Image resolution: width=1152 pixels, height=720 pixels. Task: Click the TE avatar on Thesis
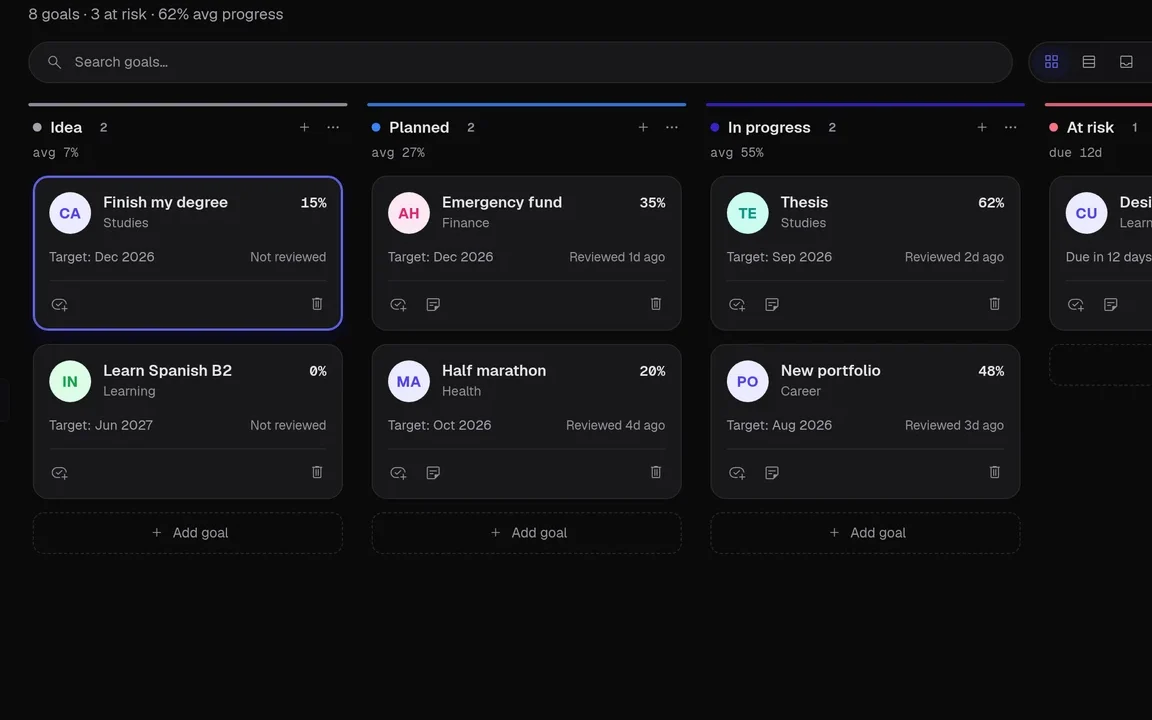747,213
